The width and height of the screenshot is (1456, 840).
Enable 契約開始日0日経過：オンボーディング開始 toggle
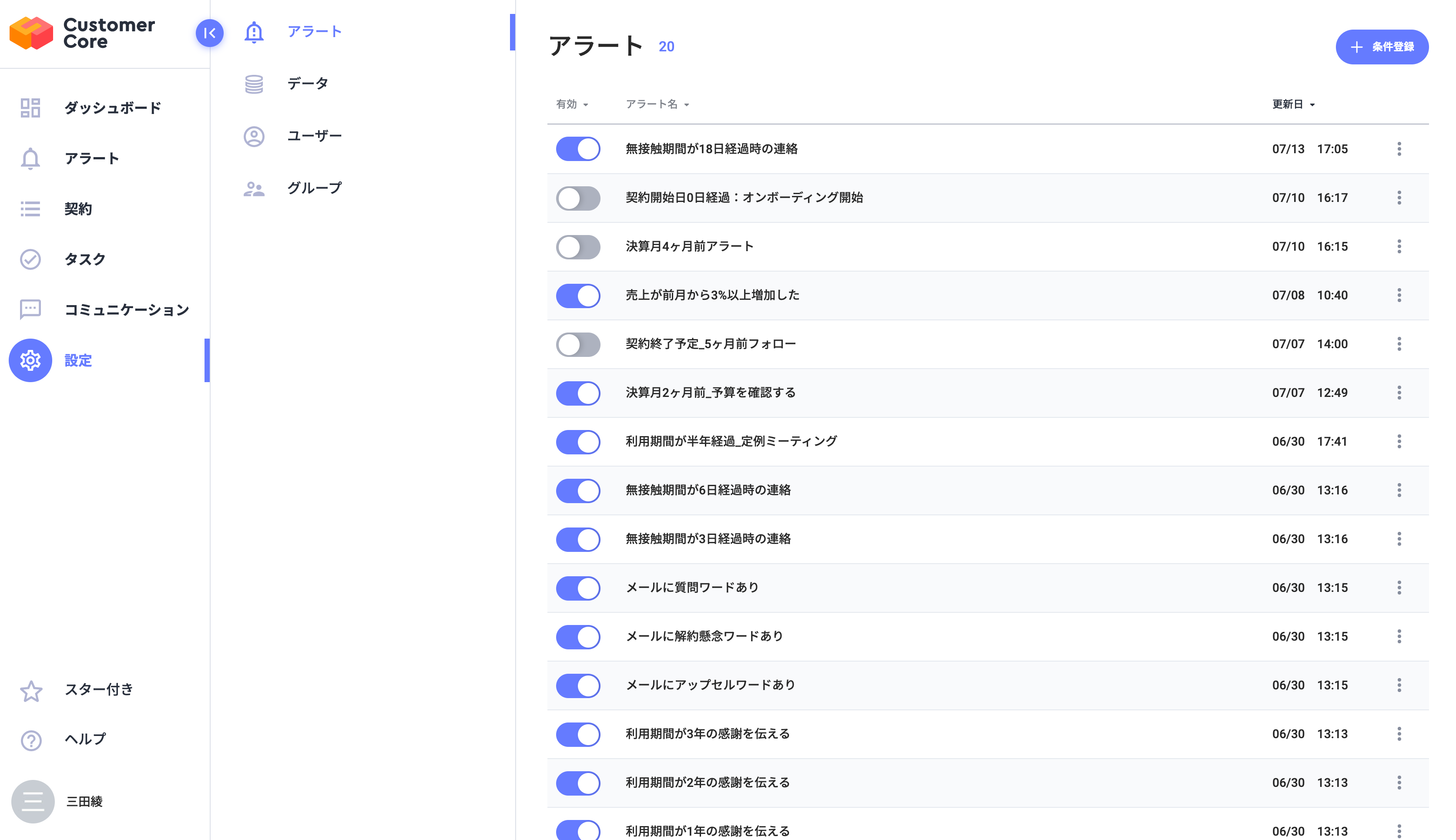578,198
